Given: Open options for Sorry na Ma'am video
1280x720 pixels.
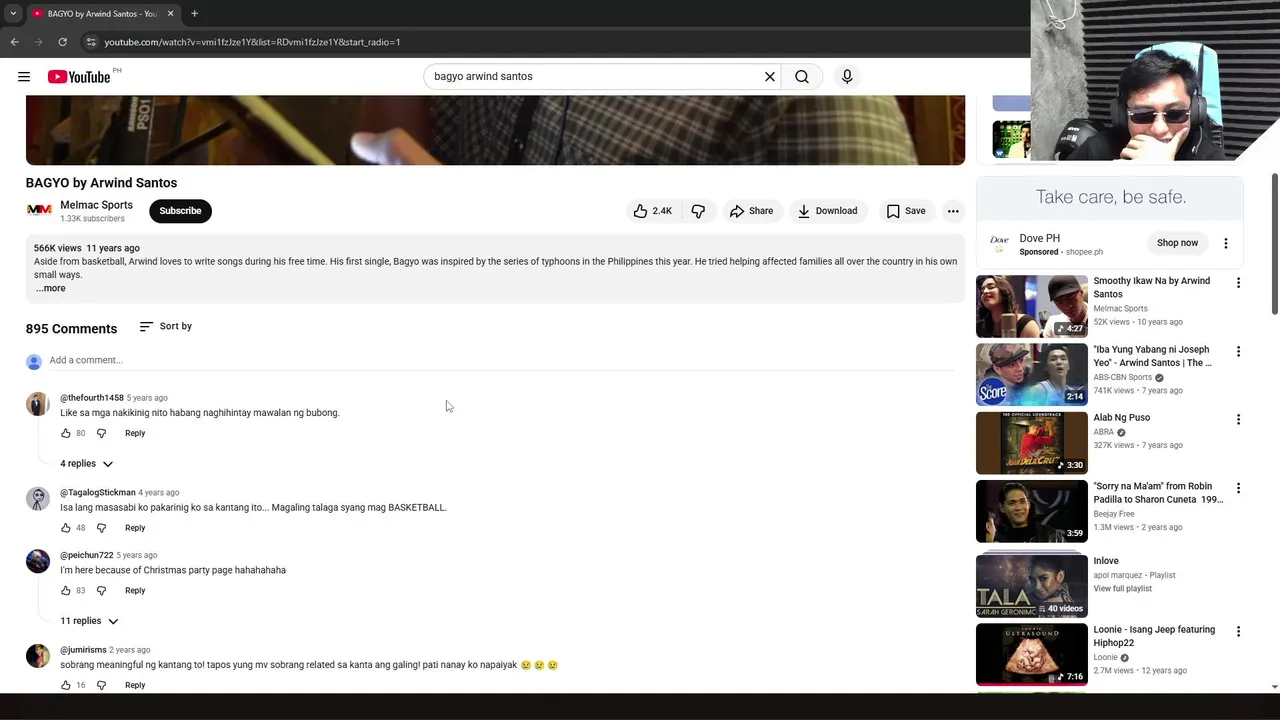Looking at the screenshot, I should pyautogui.click(x=1238, y=489).
